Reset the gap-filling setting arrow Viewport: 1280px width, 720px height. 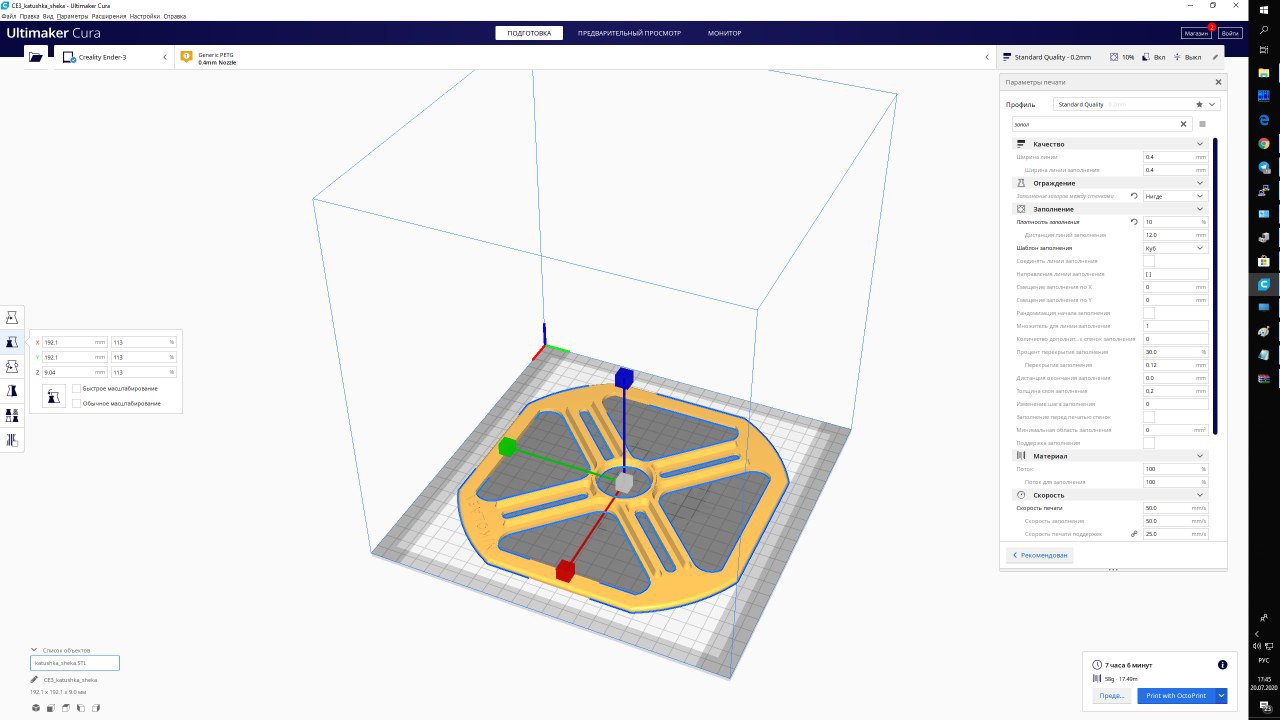click(1134, 196)
